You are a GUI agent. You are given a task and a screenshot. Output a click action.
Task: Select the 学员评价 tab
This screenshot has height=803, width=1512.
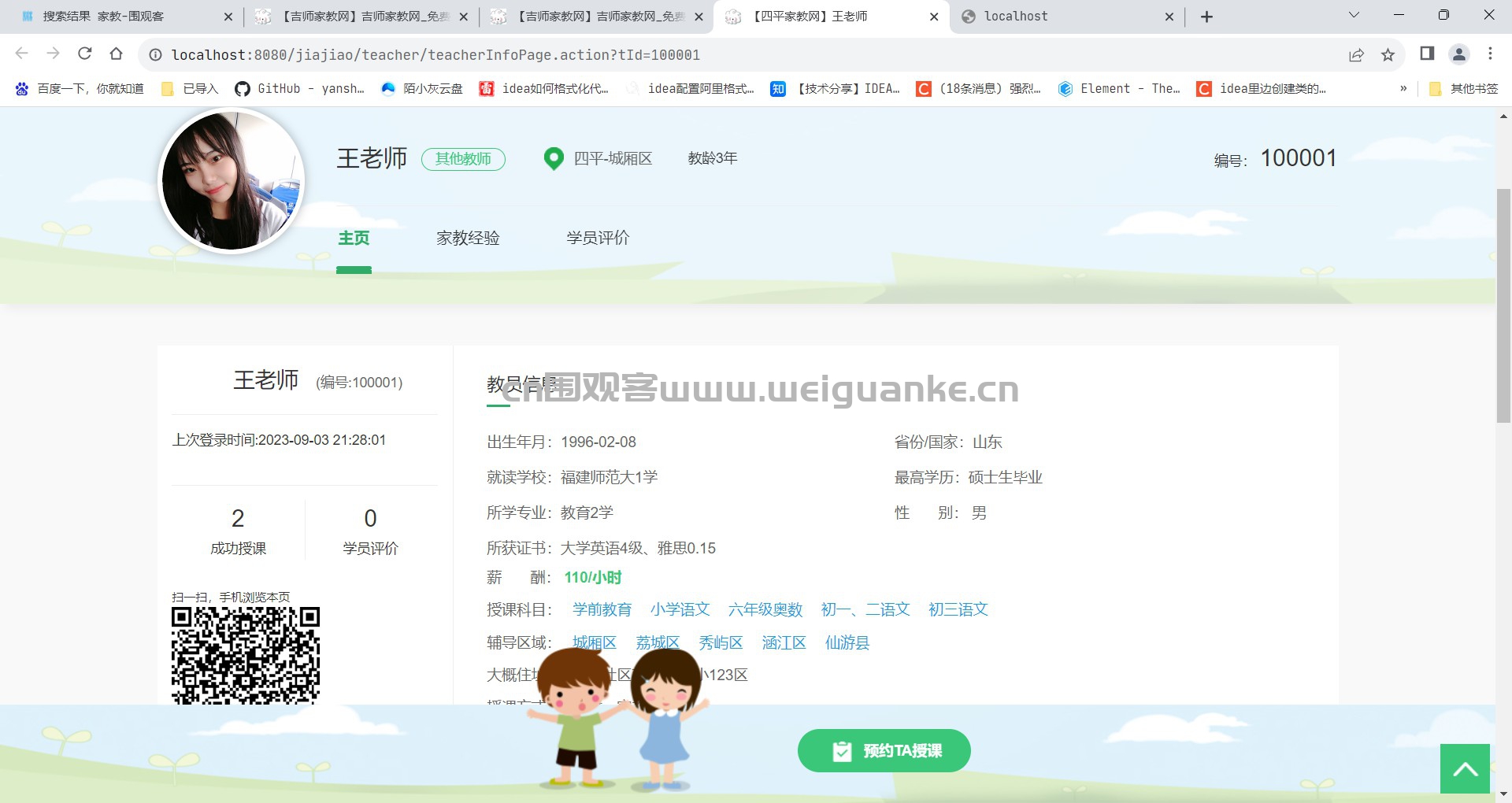tap(598, 238)
